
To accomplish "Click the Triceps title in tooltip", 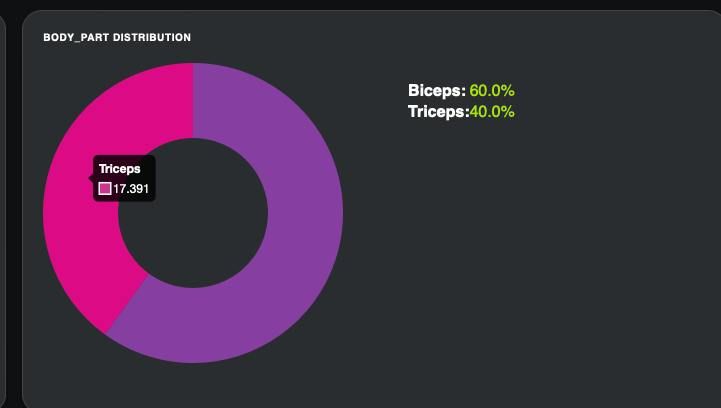I will click(119, 169).
